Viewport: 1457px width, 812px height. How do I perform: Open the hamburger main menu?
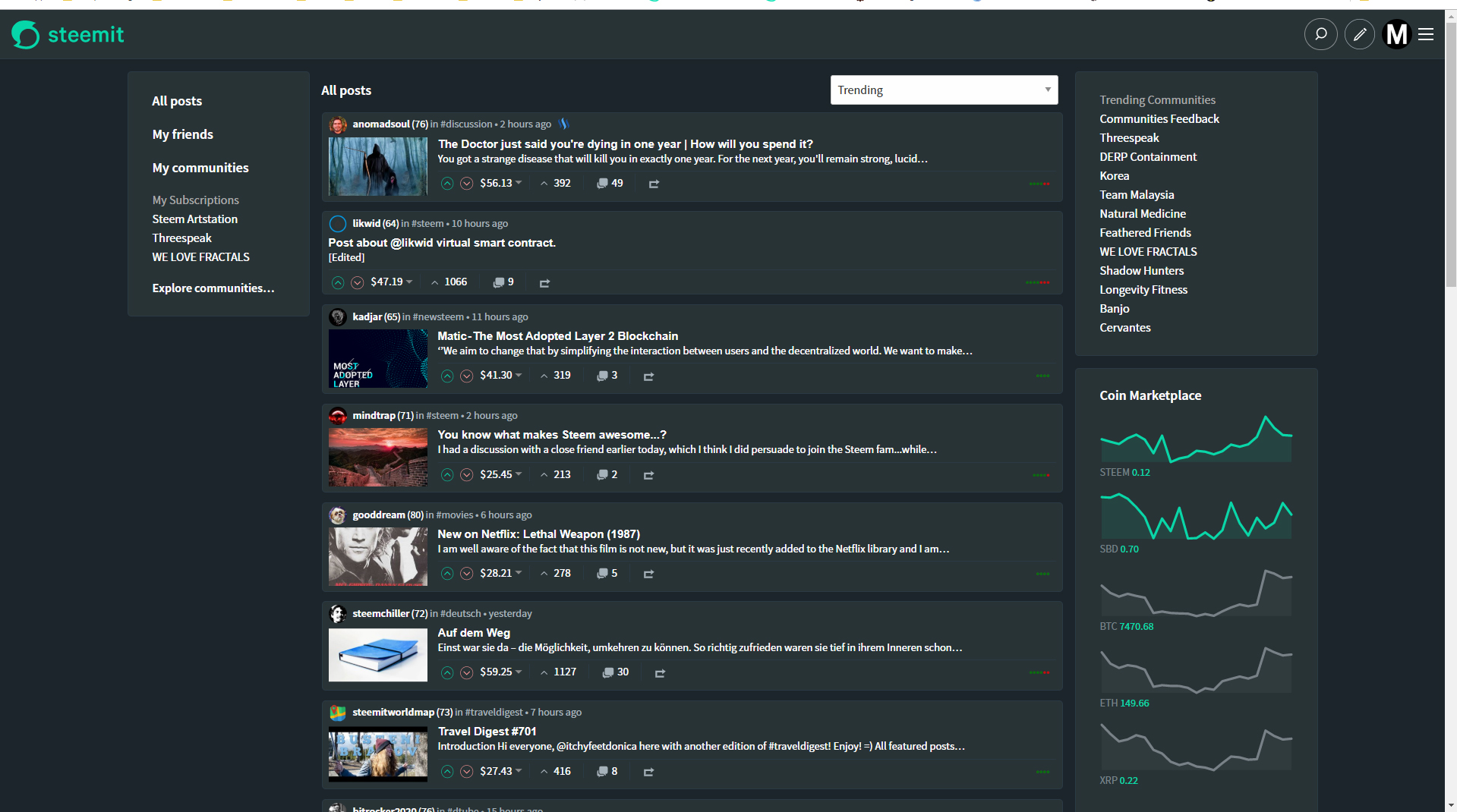[x=1426, y=34]
